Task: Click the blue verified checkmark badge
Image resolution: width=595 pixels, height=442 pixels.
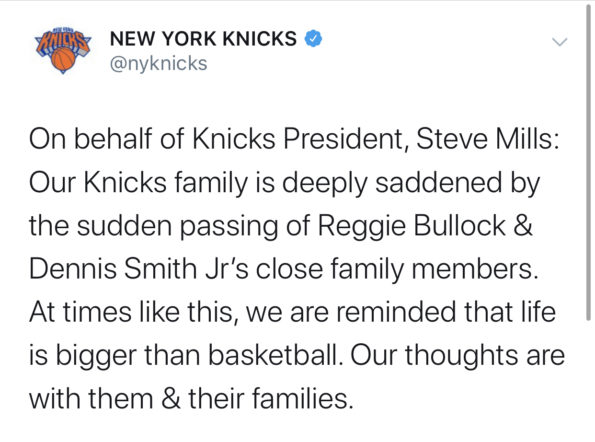Action: (314, 39)
